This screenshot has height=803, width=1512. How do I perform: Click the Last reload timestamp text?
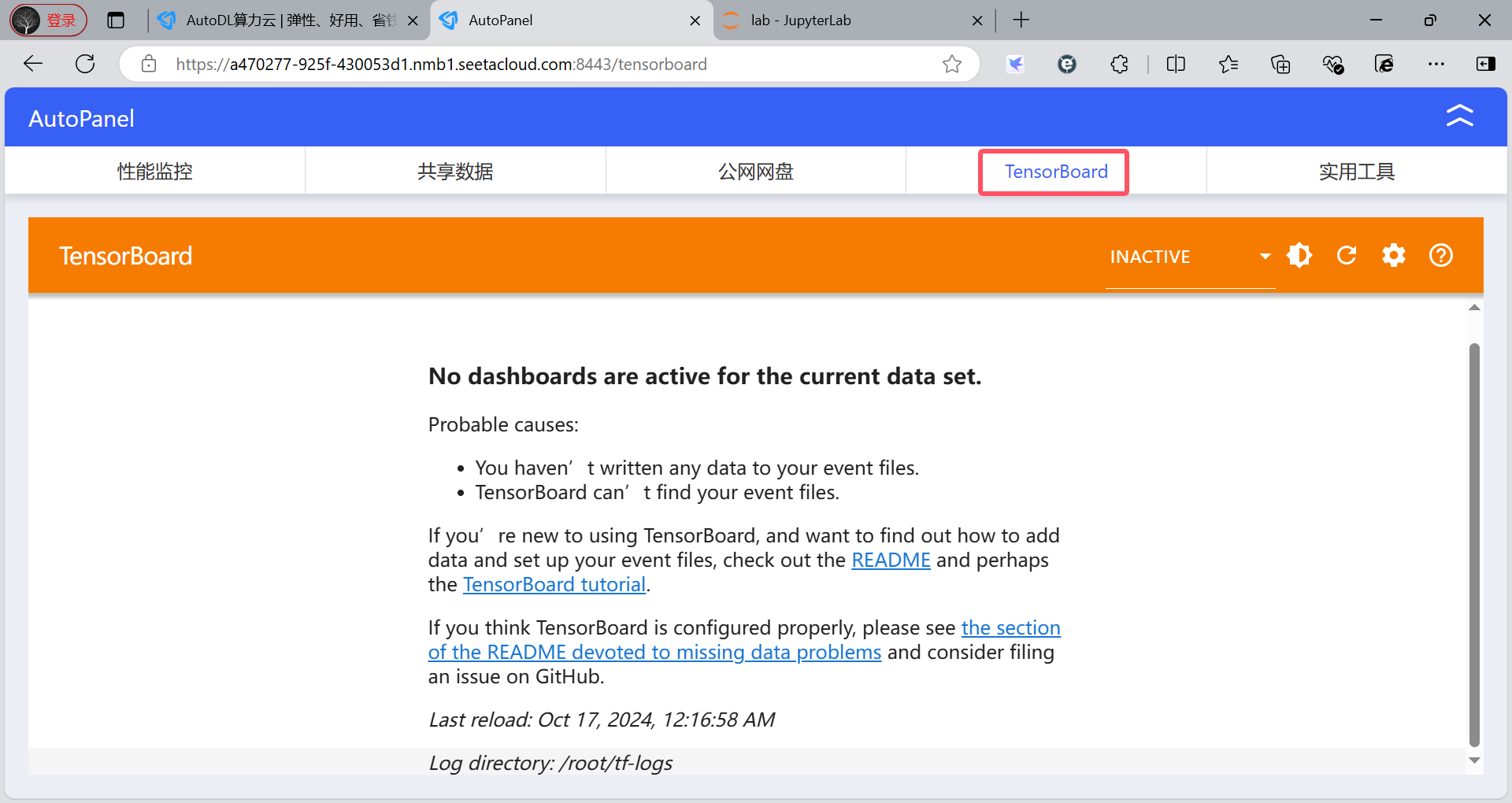coord(602,720)
